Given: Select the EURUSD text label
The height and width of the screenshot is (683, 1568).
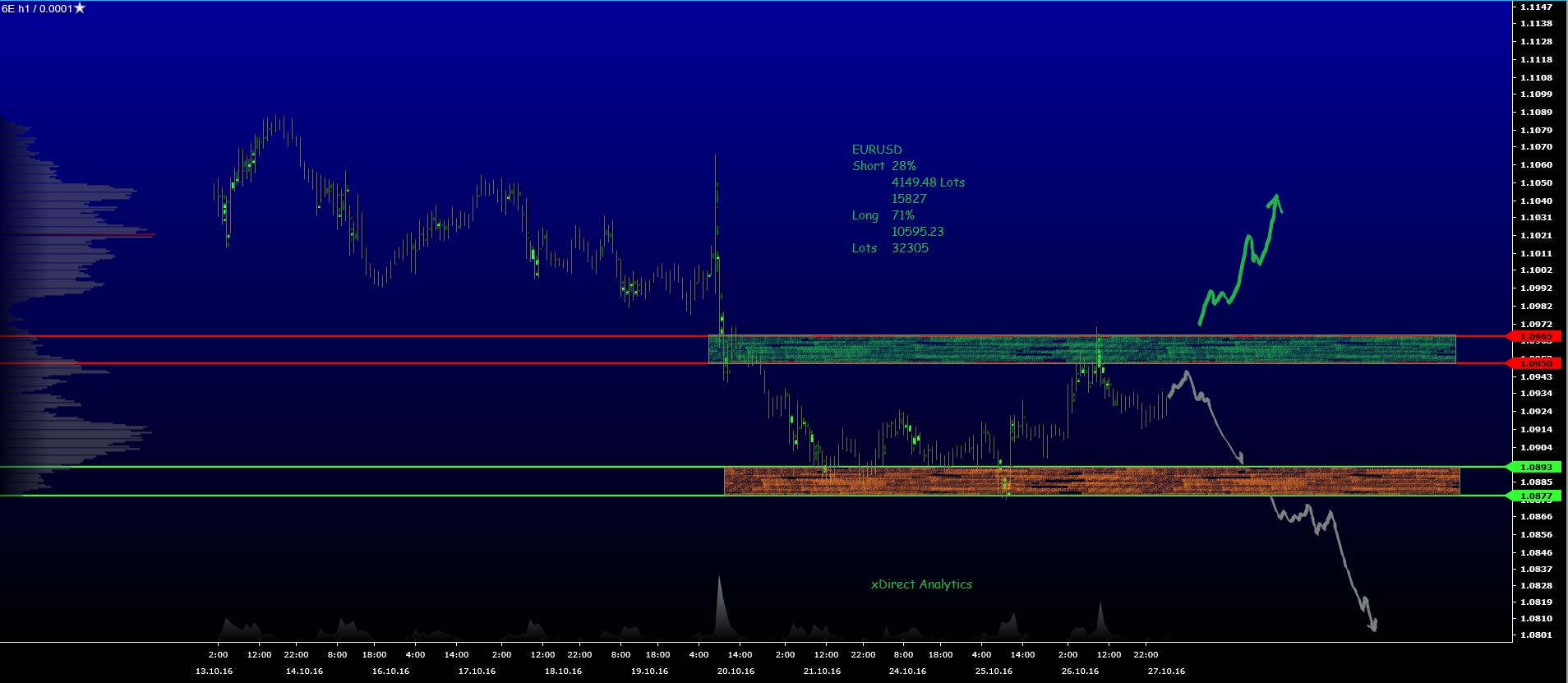Looking at the screenshot, I should pyautogui.click(x=876, y=150).
